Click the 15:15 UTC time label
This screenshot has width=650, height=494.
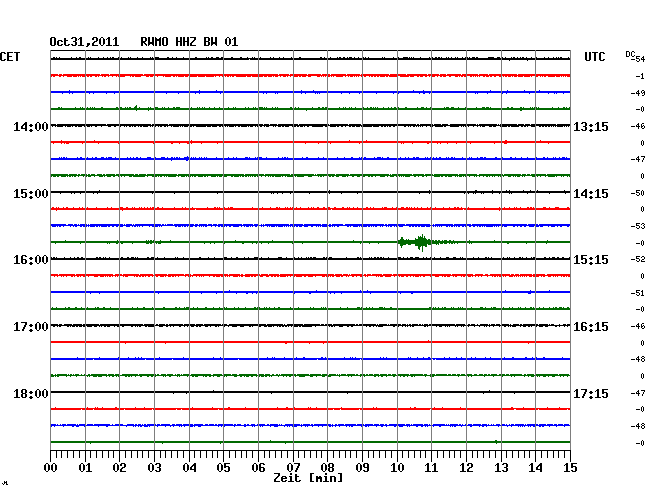591,260
